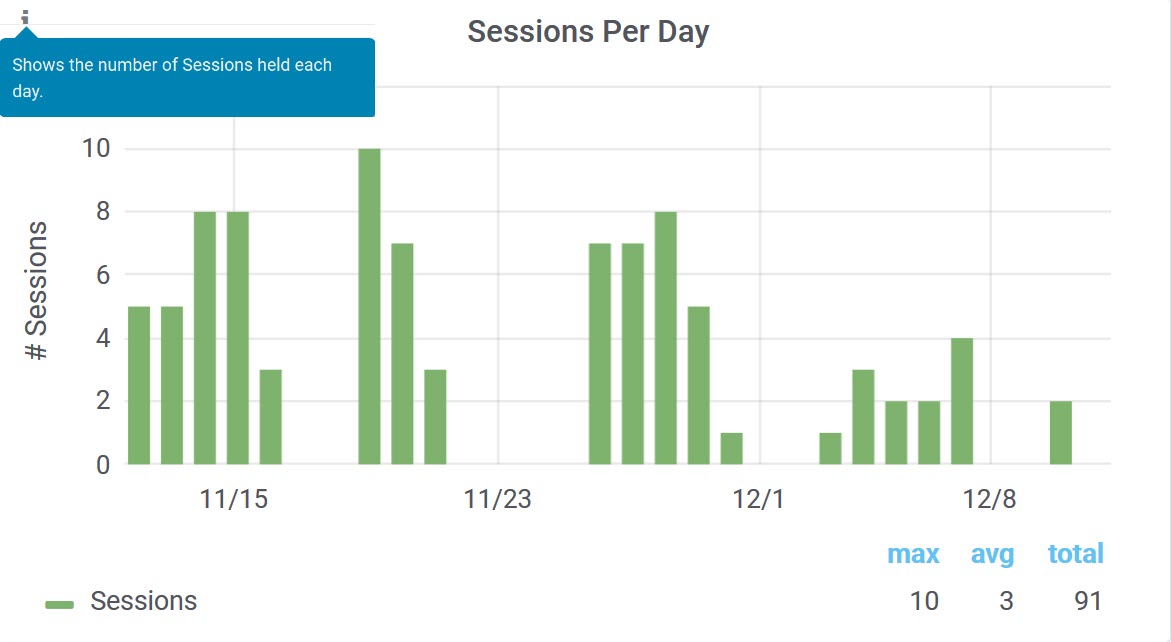Click the 11/23 date axis label
Screen dimensions: 1171x642
pyautogui.click(x=497, y=499)
